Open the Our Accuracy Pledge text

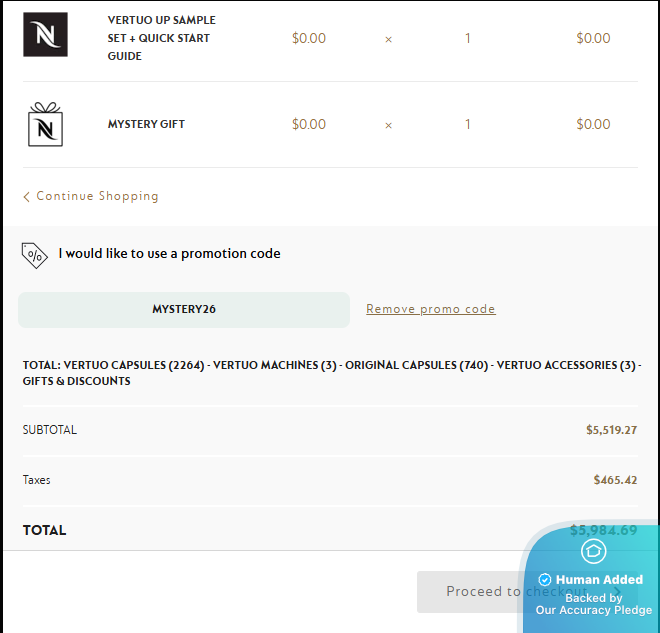(x=593, y=610)
